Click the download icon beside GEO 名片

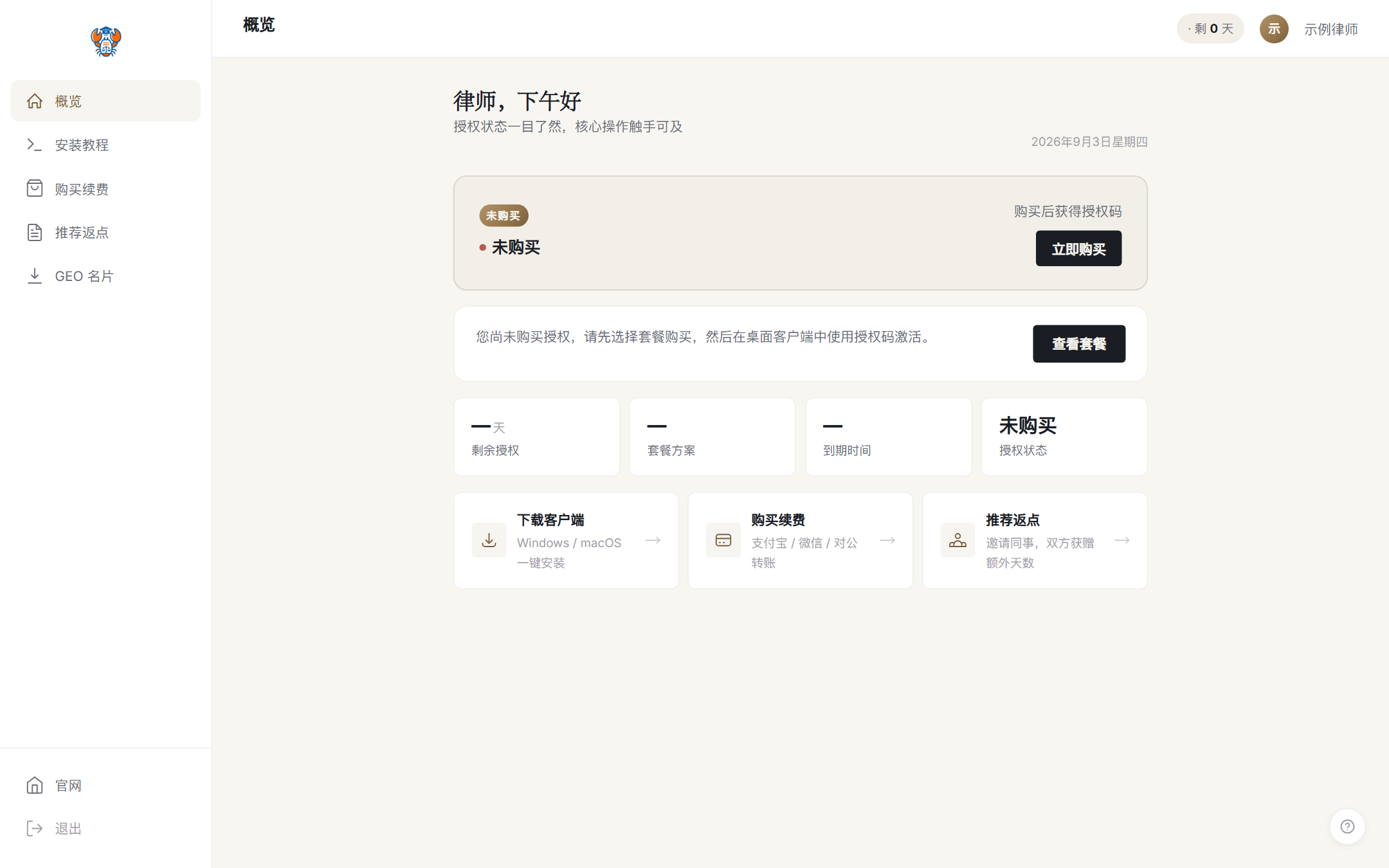pos(35,276)
